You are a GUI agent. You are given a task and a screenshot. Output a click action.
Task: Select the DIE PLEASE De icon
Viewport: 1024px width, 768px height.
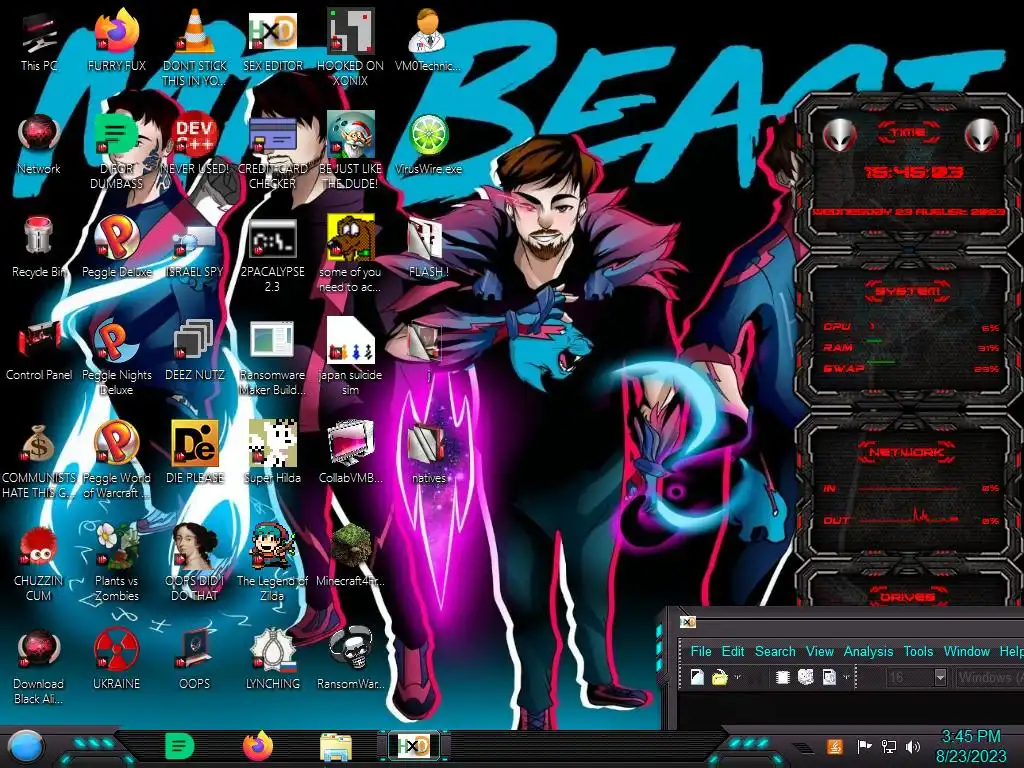[195, 453]
